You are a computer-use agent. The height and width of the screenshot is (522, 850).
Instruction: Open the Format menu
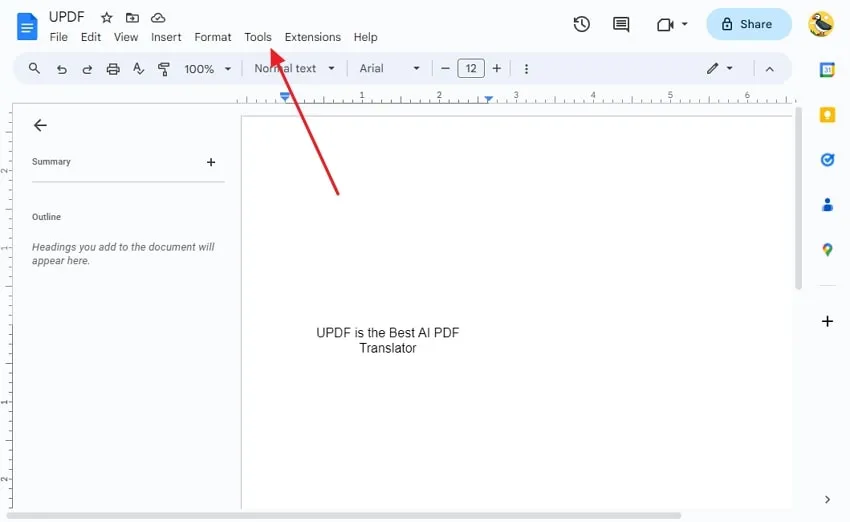point(212,37)
